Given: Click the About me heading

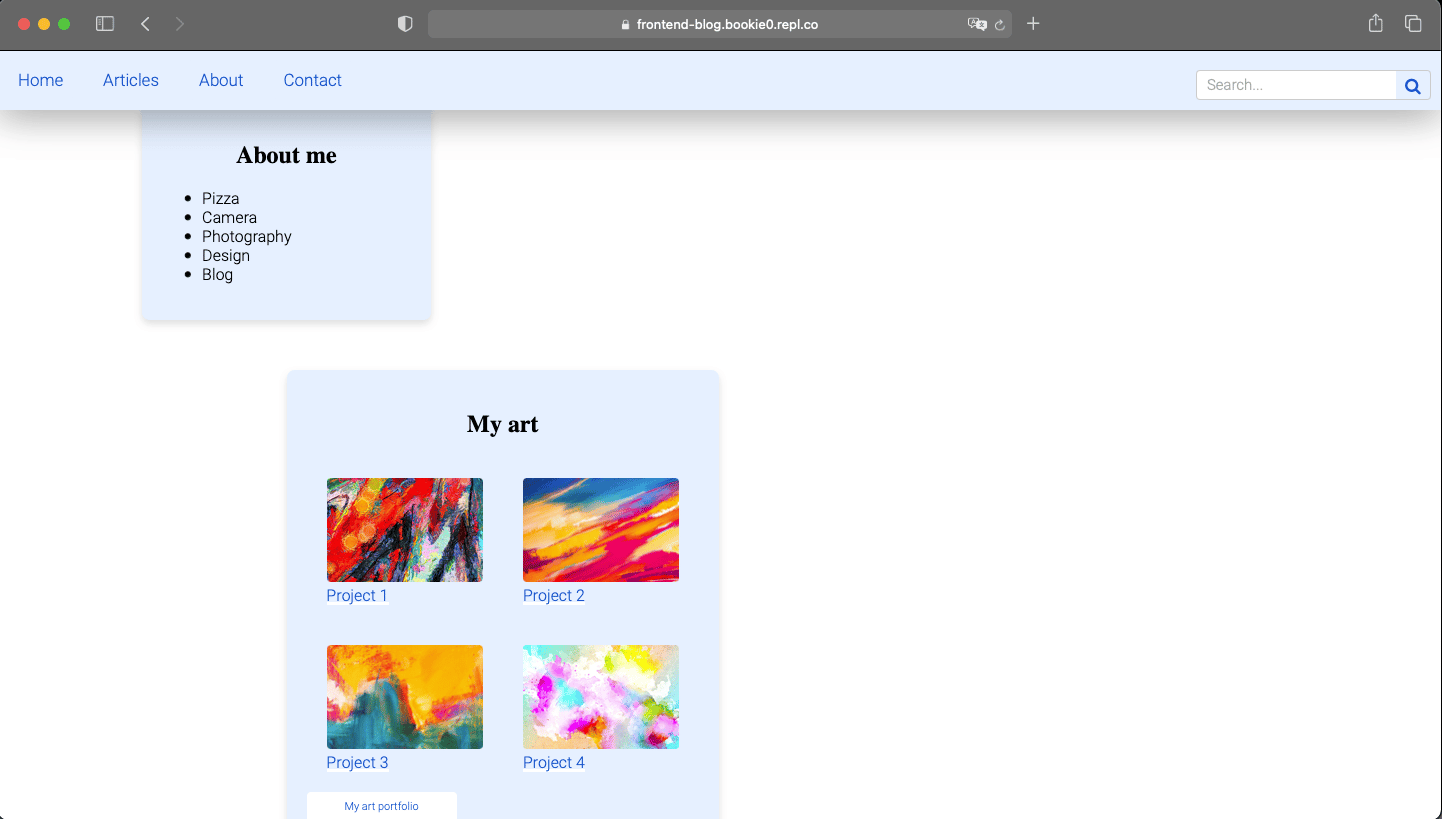Looking at the screenshot, I should (287, 155).
